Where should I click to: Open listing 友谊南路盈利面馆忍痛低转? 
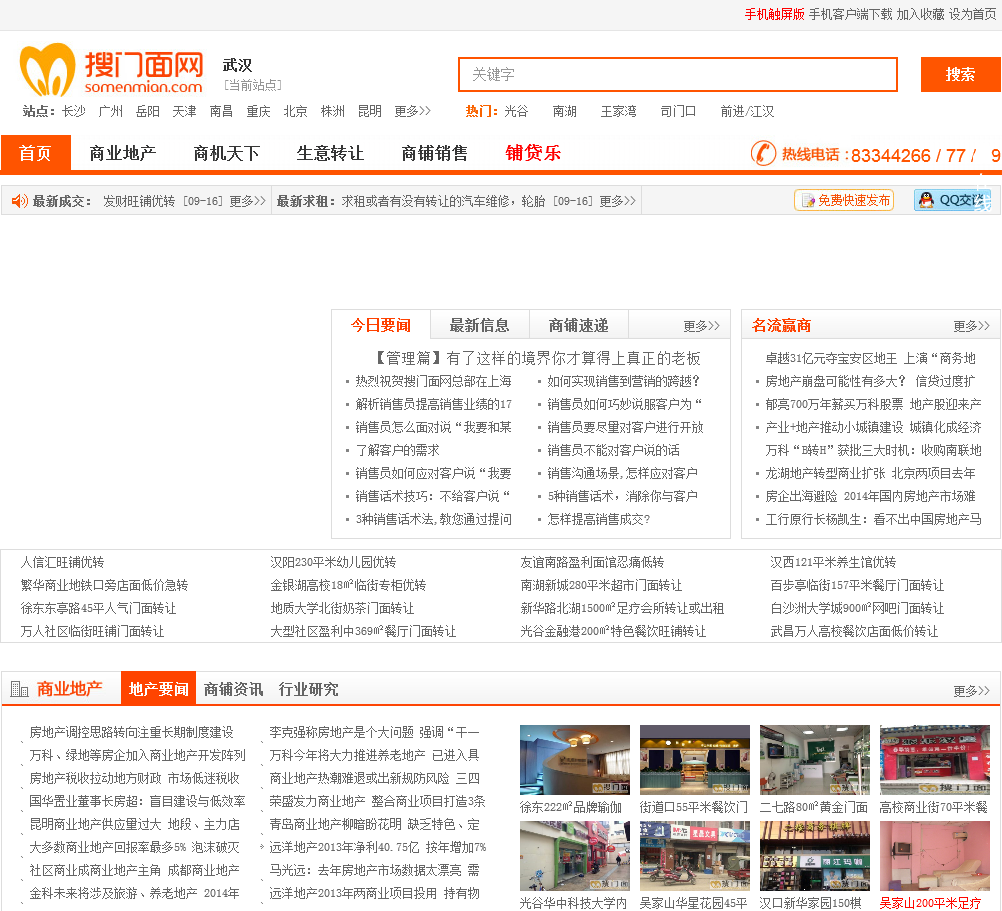pos(592,562)
